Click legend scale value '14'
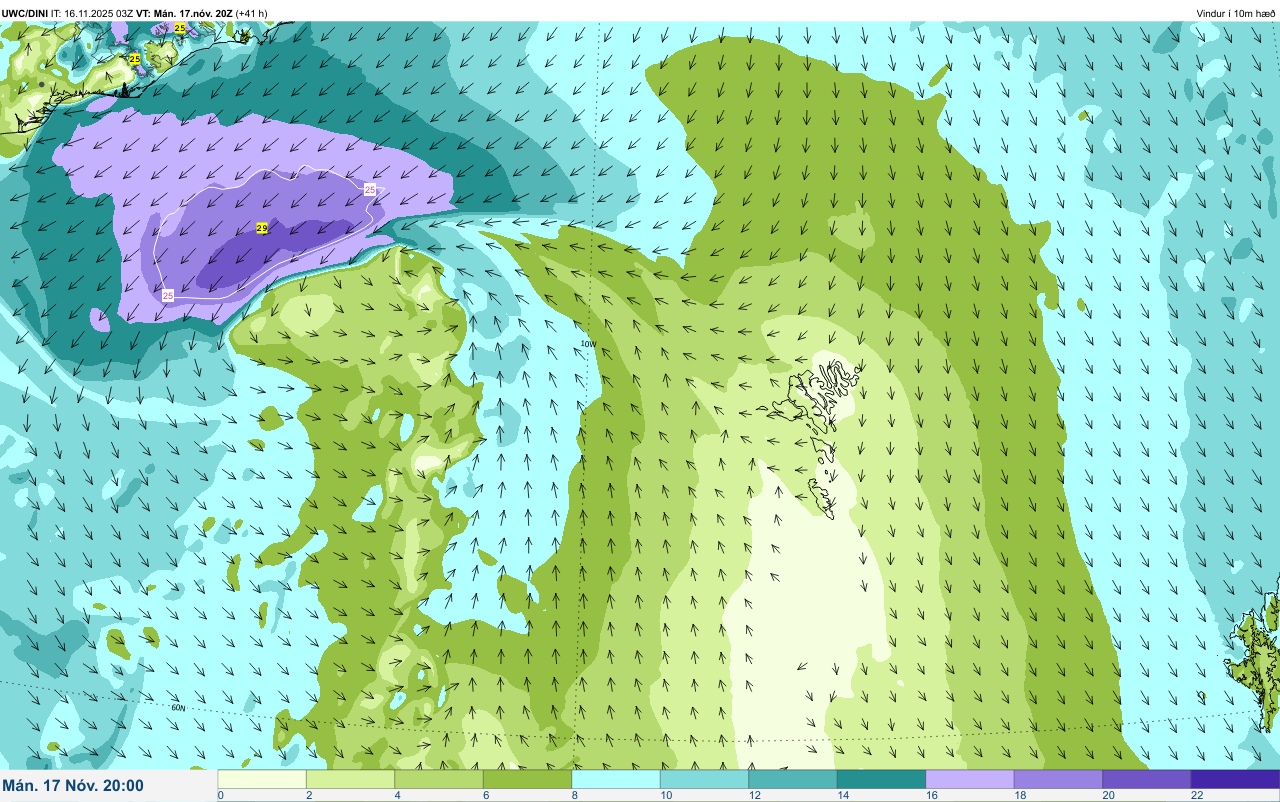The image size is (1280, 802). (x=842, y=795)
